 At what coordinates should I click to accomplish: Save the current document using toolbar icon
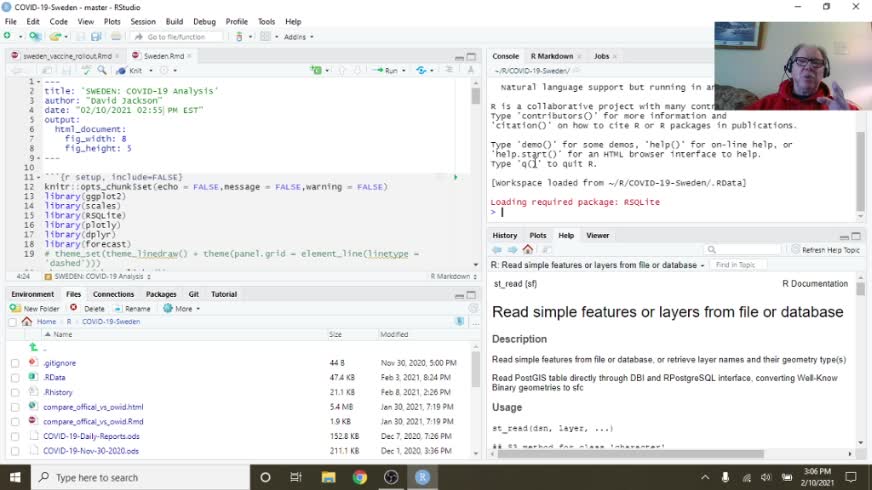[81, 37]
